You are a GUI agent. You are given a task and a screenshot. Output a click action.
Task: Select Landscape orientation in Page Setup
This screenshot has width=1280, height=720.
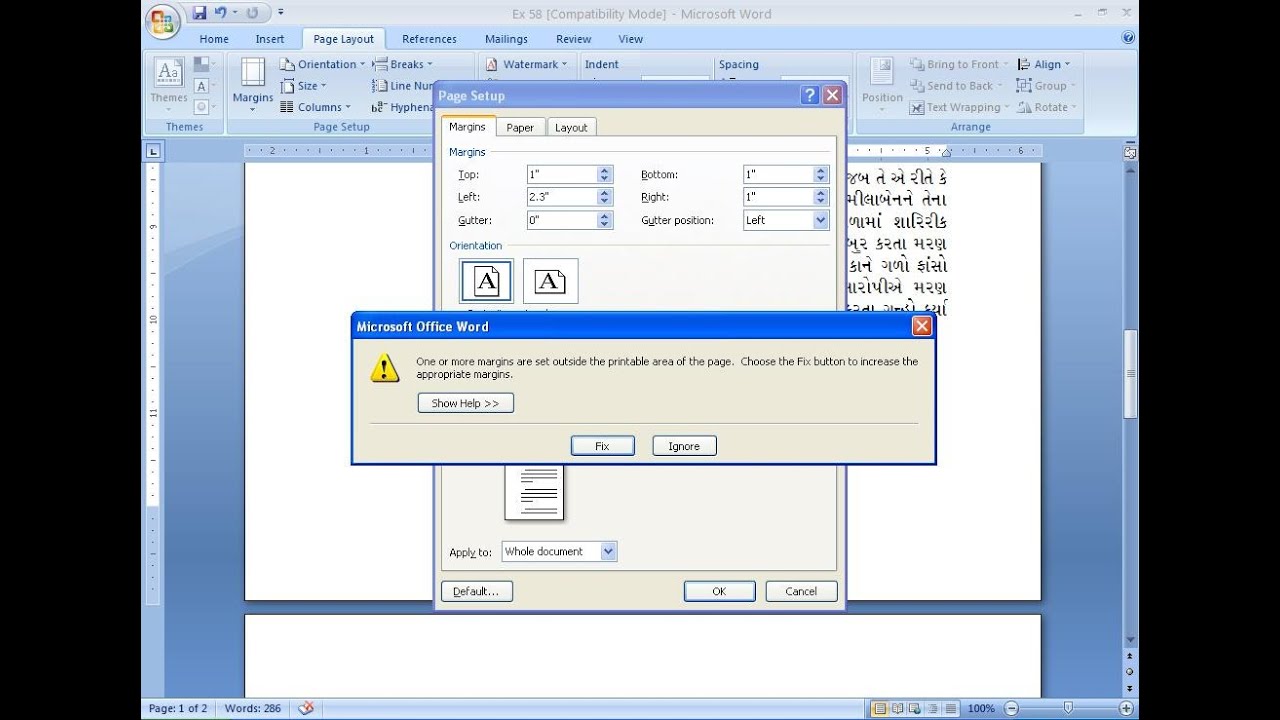pyautogui.click(x=550, y=281)
